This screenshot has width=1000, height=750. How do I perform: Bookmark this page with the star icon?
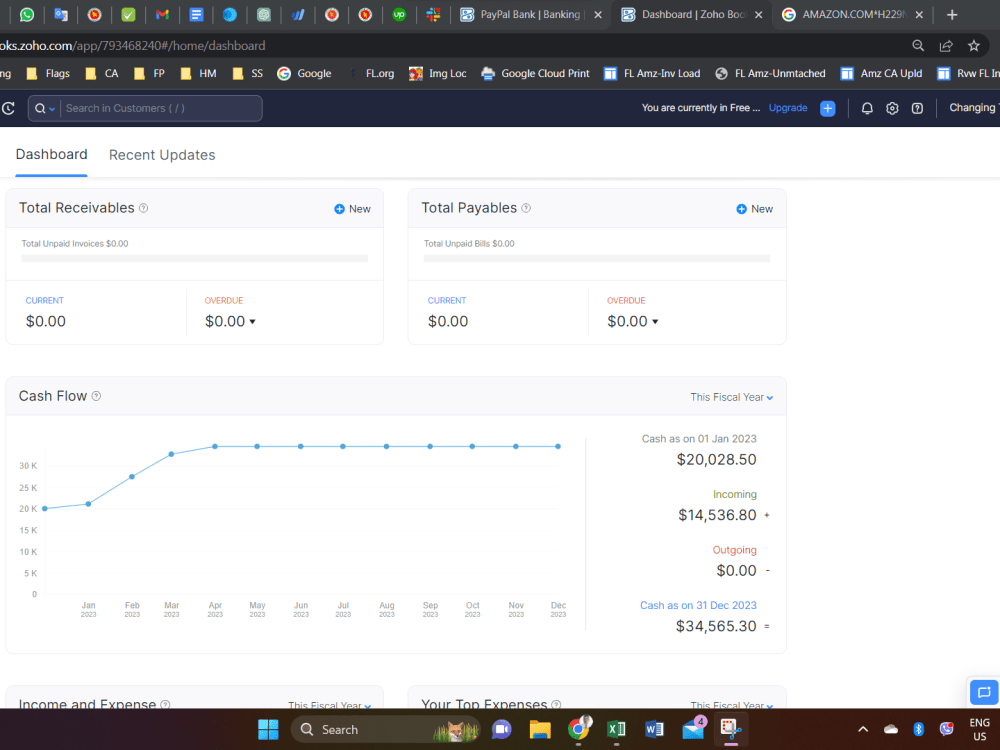coord(973,45)
